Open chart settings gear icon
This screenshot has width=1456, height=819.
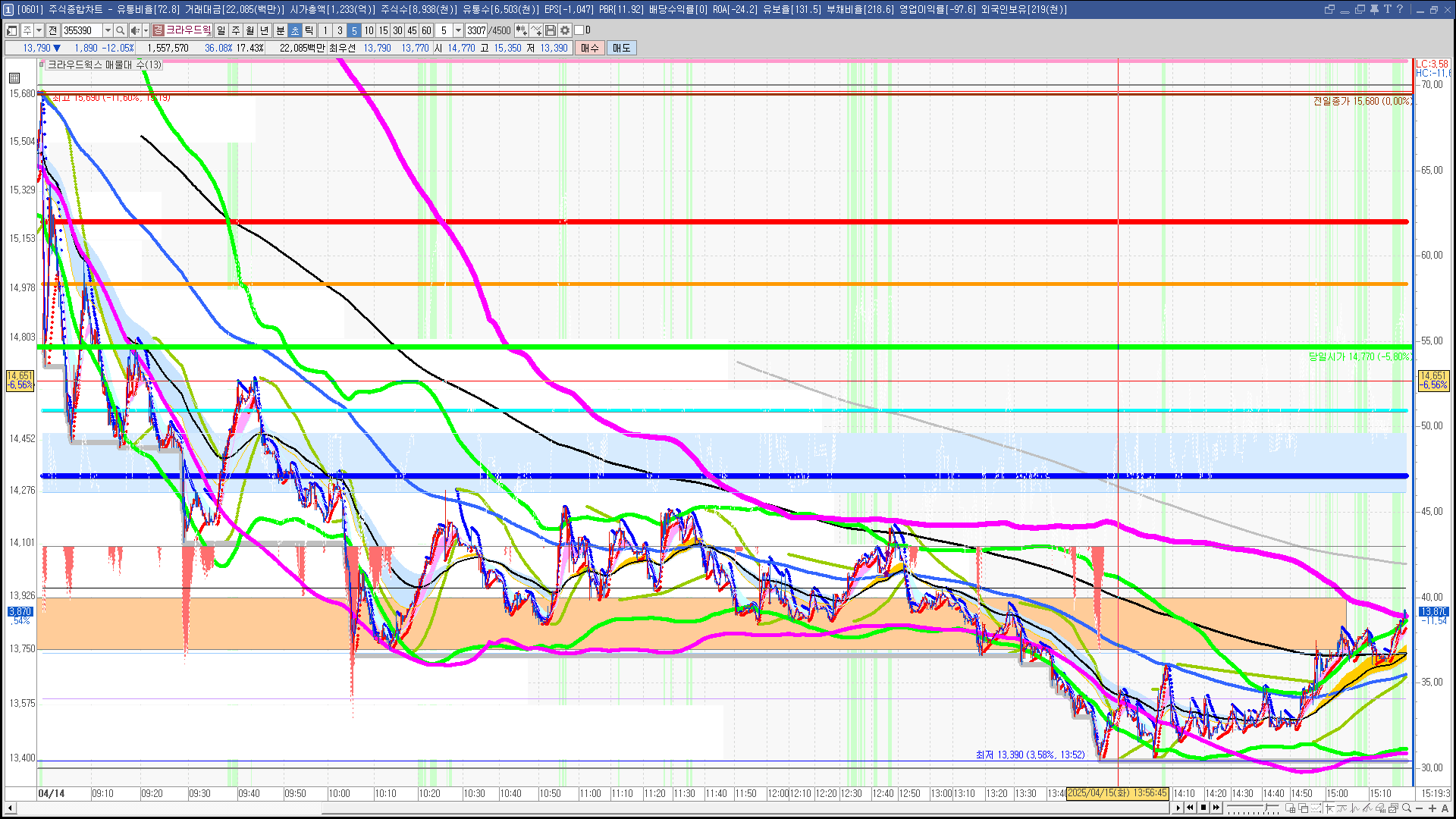point(565,30)
